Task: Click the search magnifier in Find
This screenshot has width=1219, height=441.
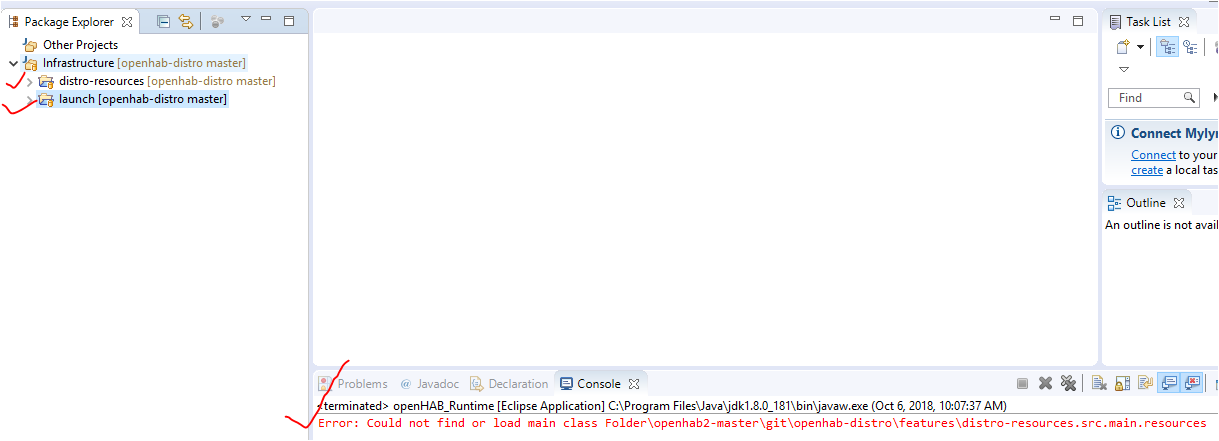Action: pyautogui.click(x=1190, y=97)
